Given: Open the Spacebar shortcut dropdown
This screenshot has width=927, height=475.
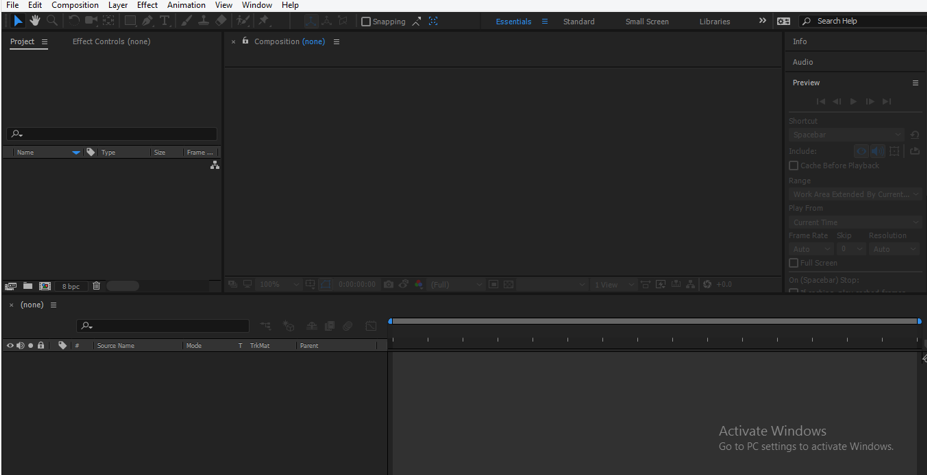Looking at the screenshot, I should click(x=847, y=135).
